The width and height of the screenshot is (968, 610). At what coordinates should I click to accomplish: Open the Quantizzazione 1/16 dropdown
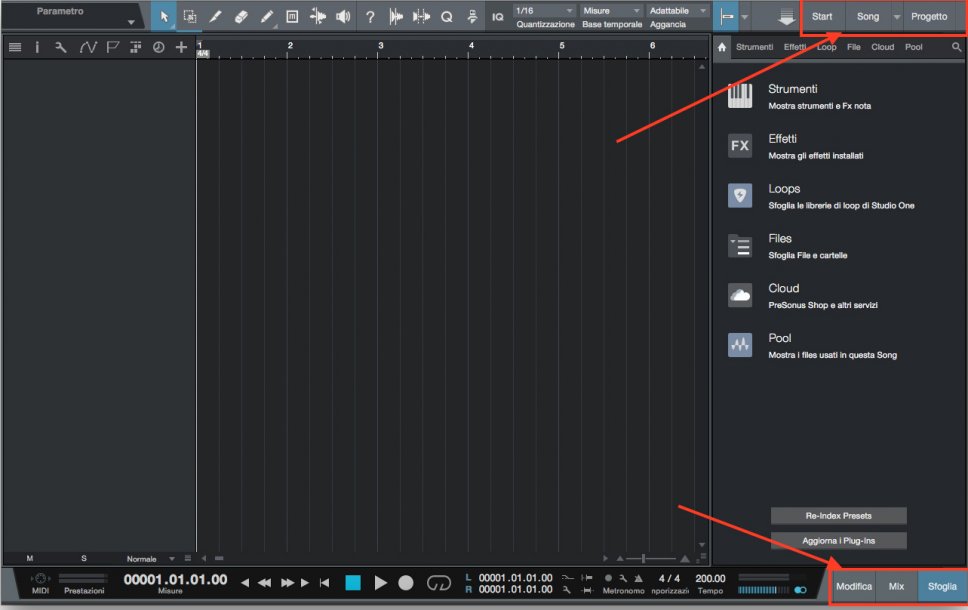[543, 11]
